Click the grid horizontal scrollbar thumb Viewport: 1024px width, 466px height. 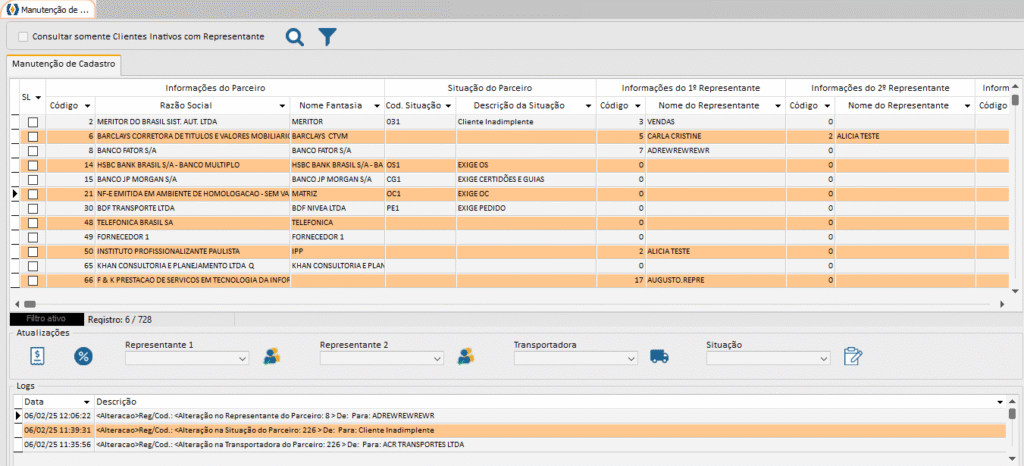pos(29,304)
